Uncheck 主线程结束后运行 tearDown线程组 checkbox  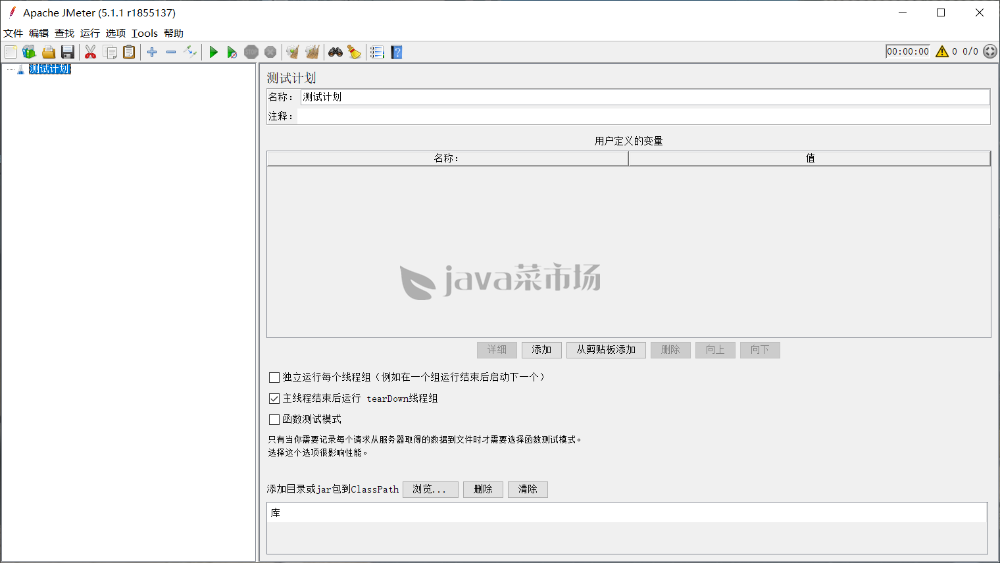tap(274, 398)
